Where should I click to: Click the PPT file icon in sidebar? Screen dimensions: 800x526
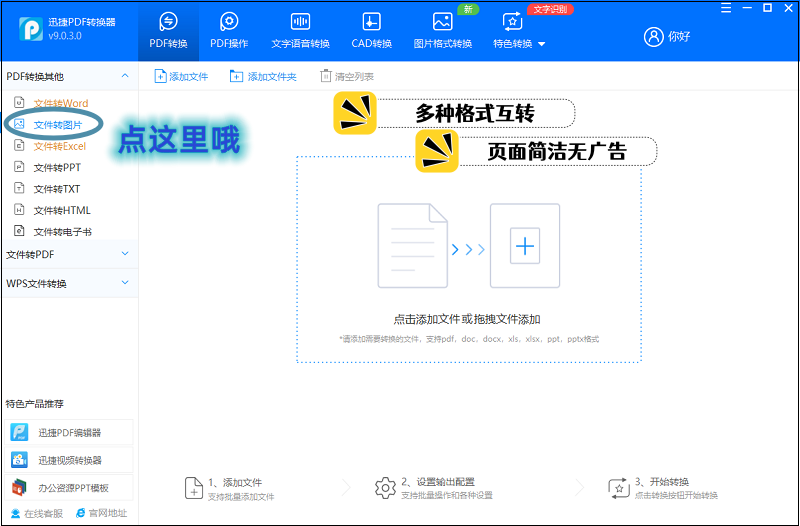pyautogui.click(x=19, y=167)
